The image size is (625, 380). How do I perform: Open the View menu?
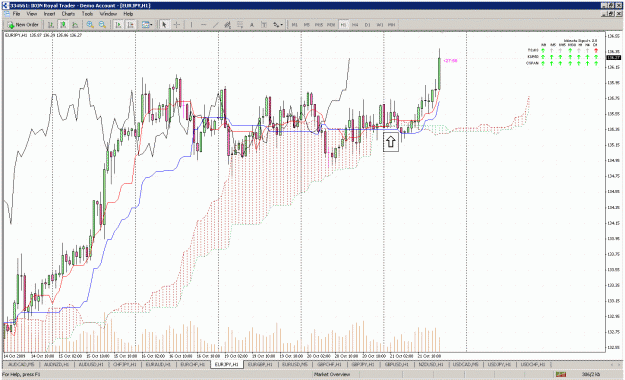[32, 14]
